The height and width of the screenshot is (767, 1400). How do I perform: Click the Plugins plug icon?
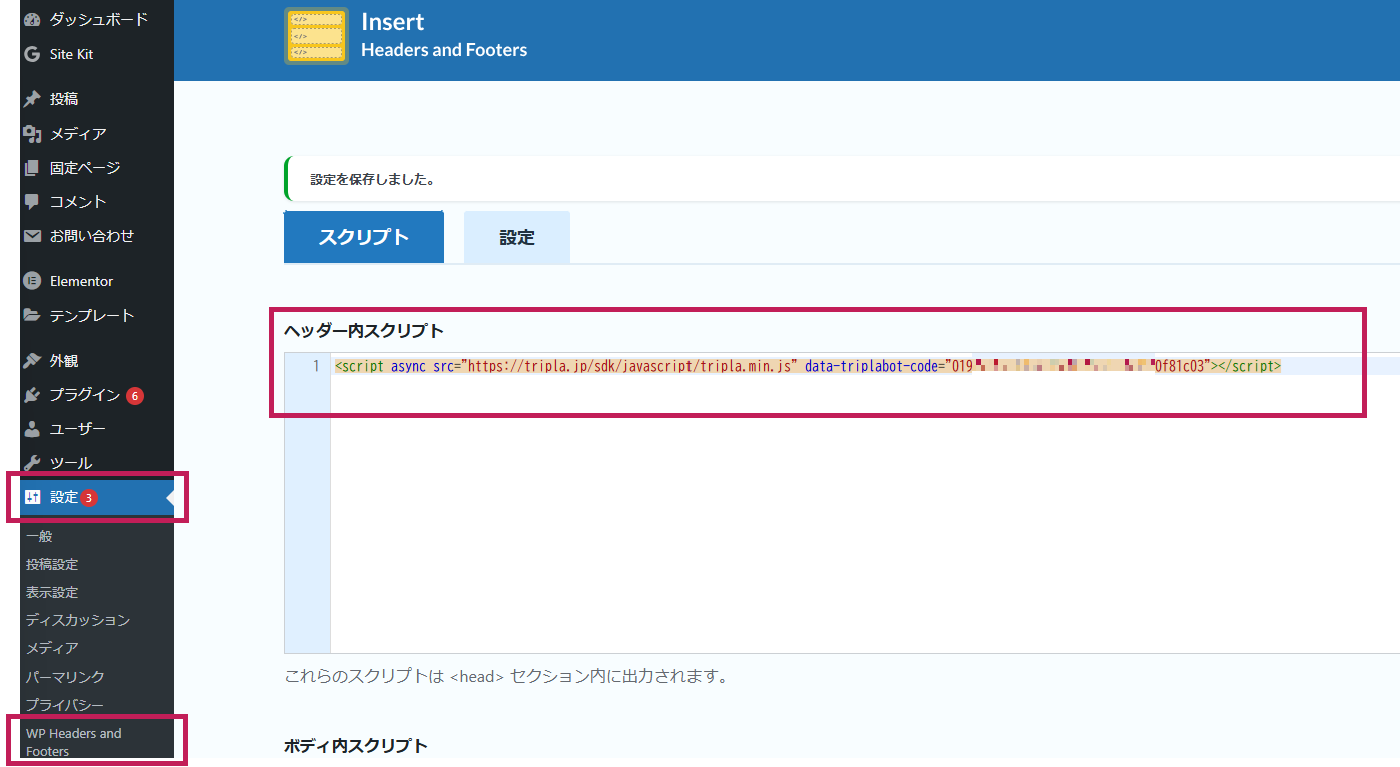(32, 395)
